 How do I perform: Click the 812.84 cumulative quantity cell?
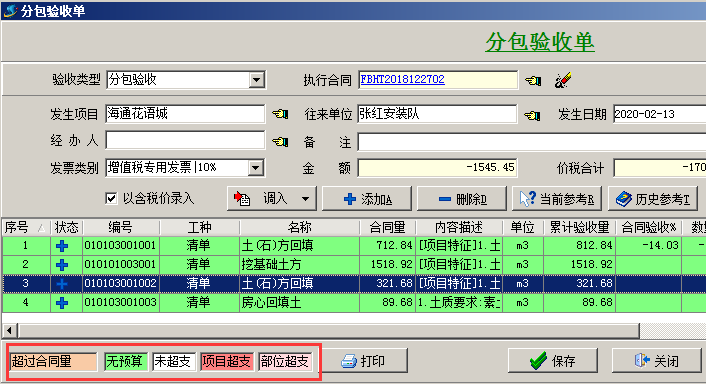tap(579, 246)
